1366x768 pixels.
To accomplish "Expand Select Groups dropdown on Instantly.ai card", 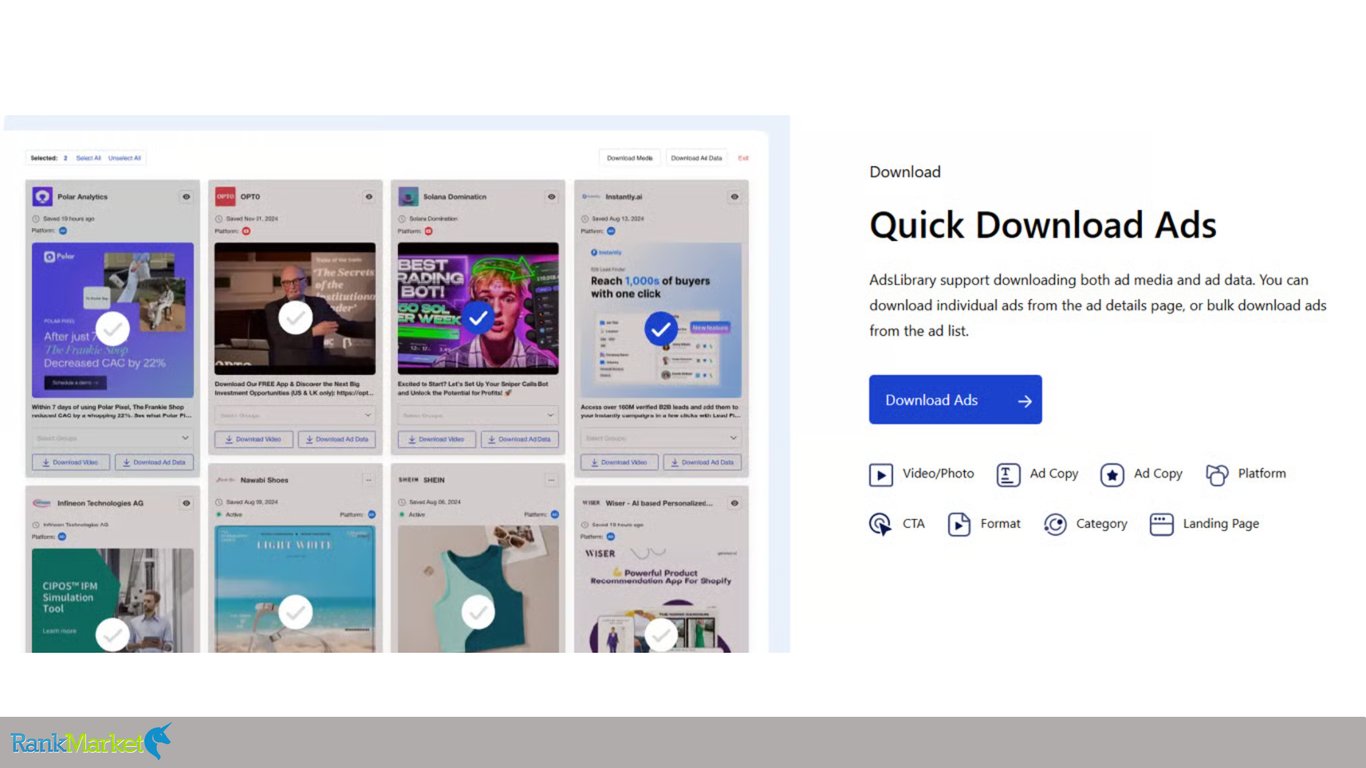I will pyautogui.click(x=661, y=438).
